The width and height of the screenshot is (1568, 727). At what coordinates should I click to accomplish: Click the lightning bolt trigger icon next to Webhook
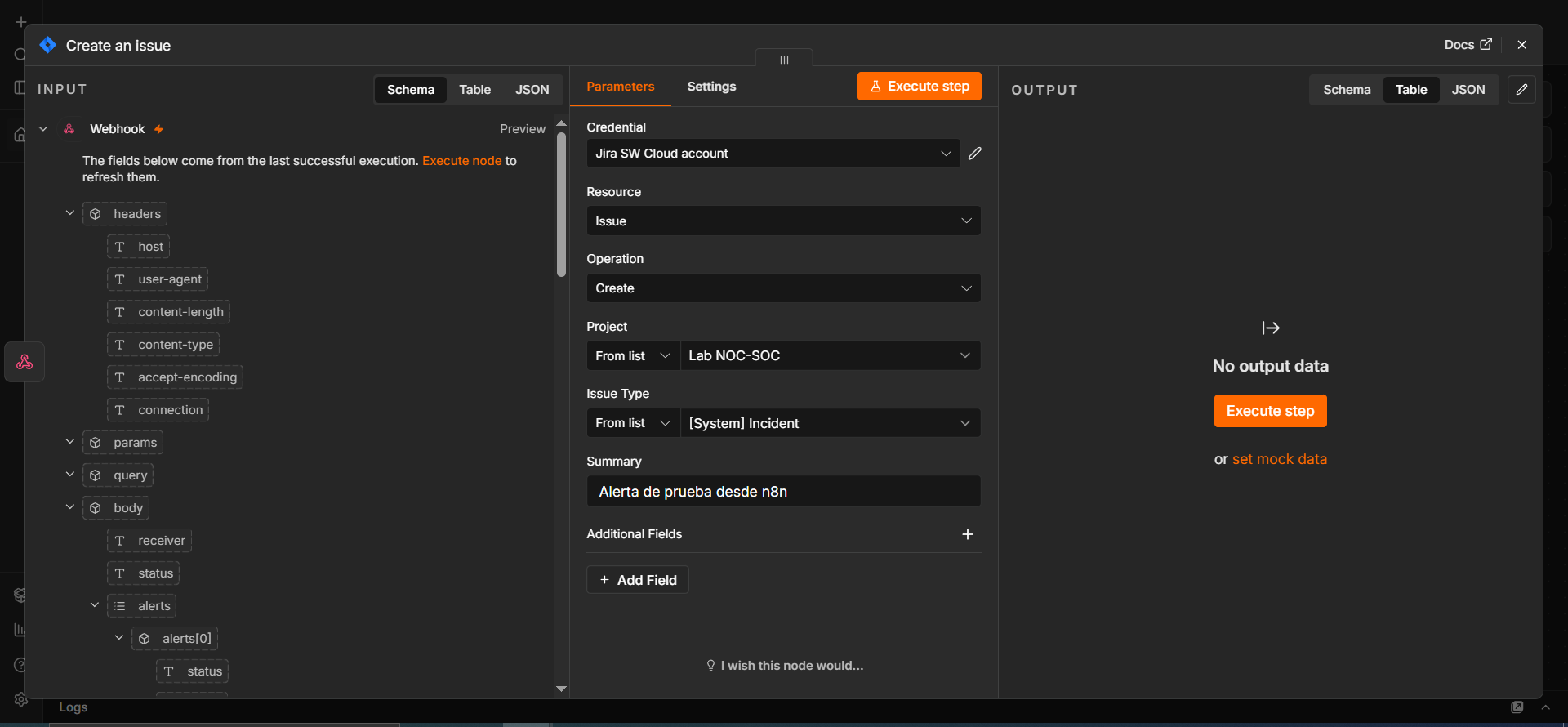pyautogui.click(x=158, y=130)
